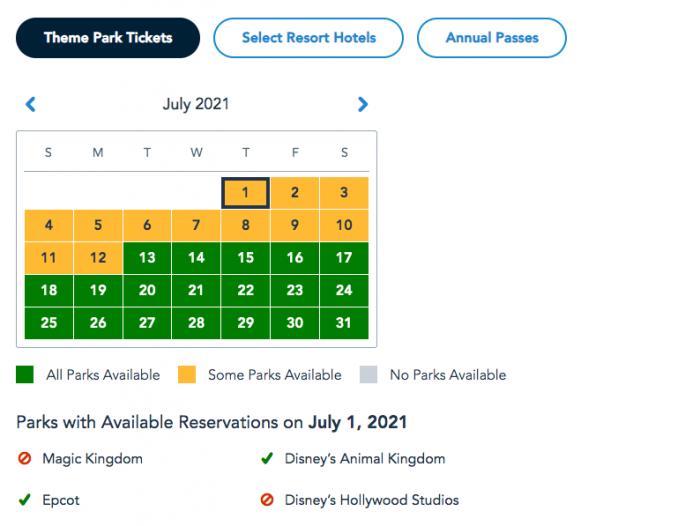Select July 1 on the calendar
This screenshot has width=700, height=526.
(246, 193)
